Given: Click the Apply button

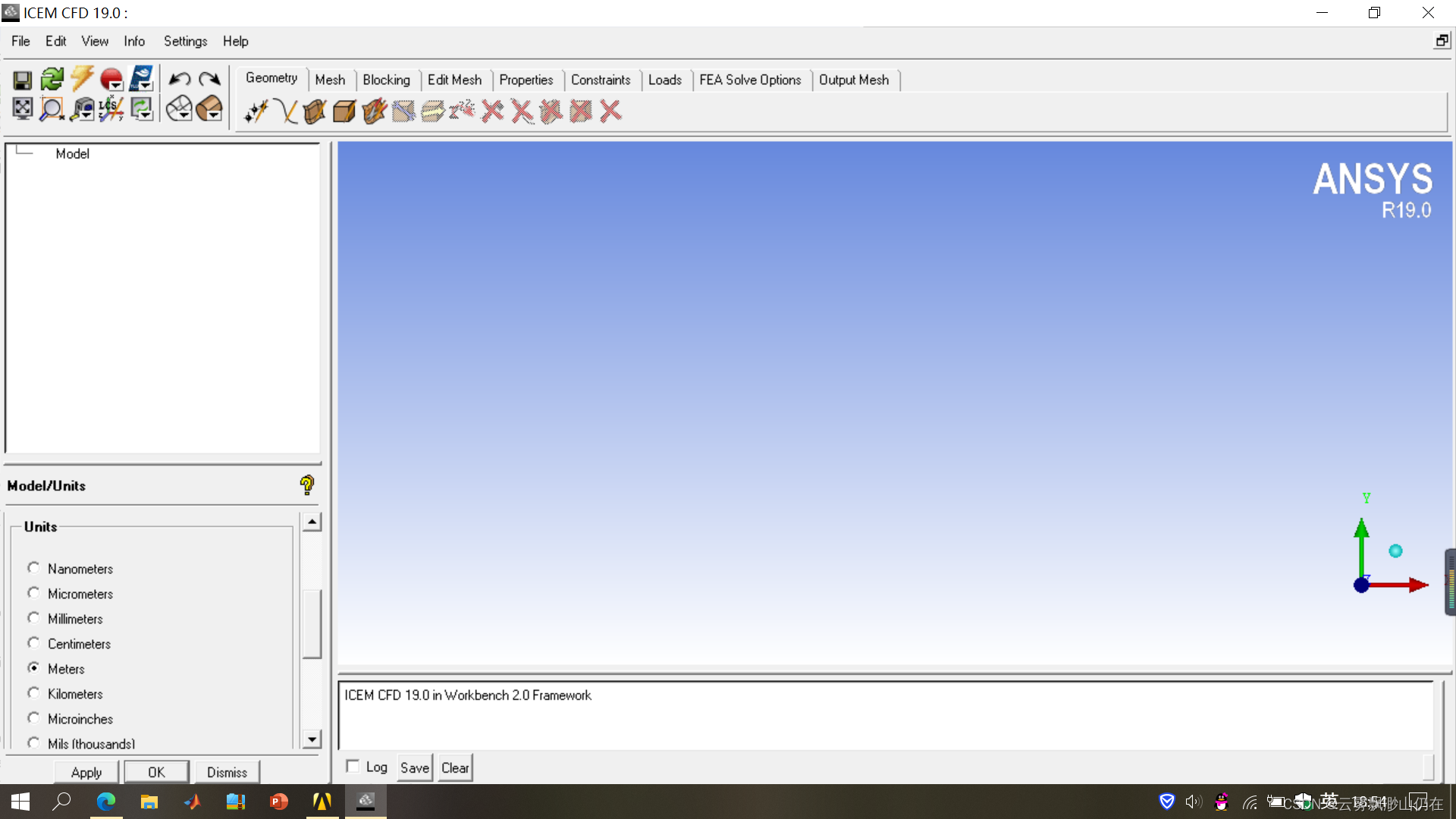Looking at the screenshot, I should coord(86,772).
